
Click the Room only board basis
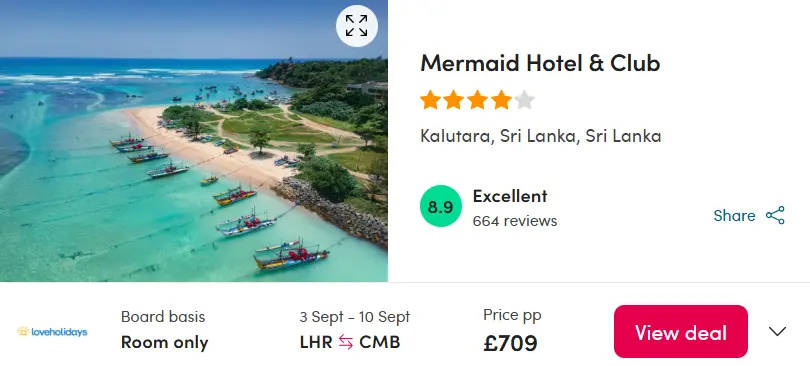pos(164,342)
